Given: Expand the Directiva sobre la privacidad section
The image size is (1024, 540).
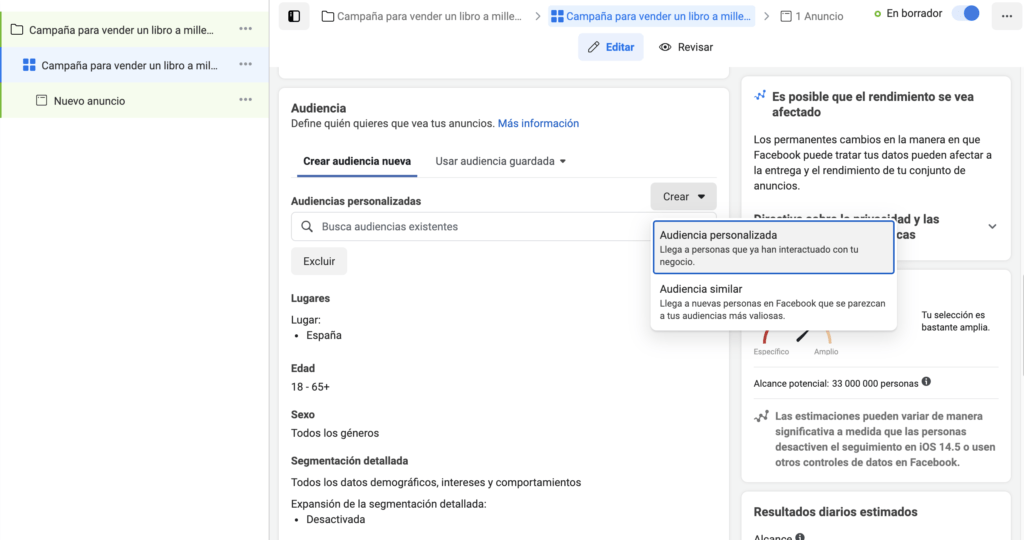Looking at the screenshot, I should [991, 226].
